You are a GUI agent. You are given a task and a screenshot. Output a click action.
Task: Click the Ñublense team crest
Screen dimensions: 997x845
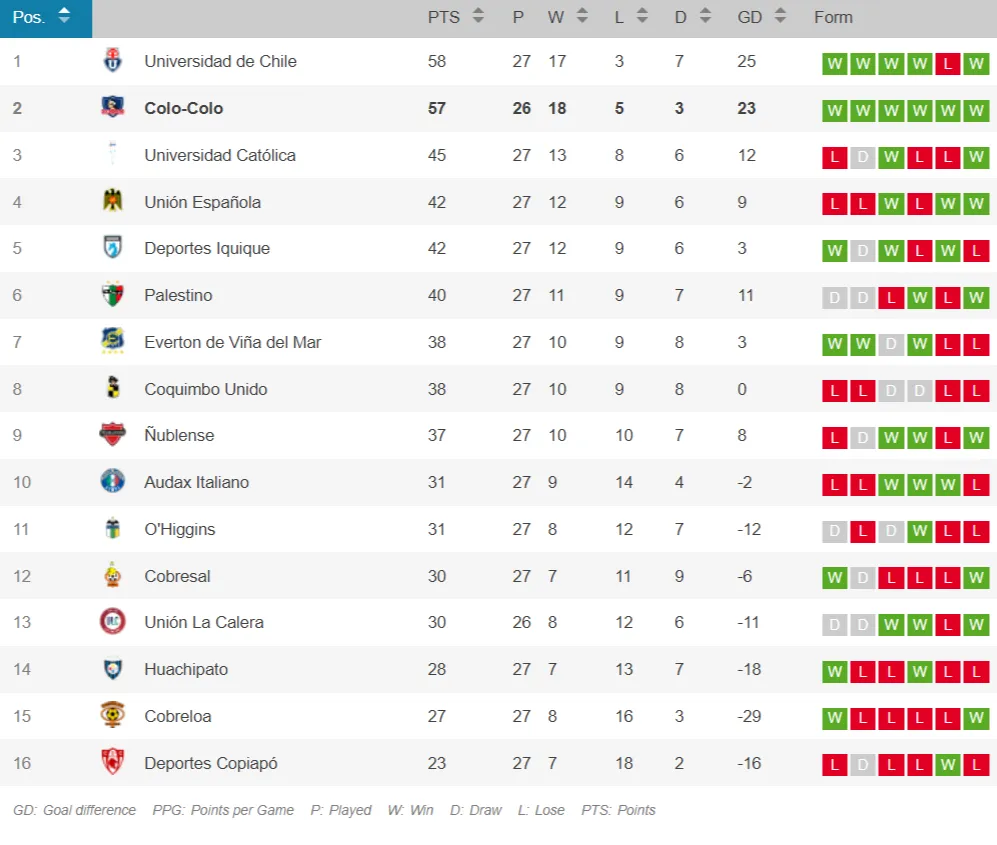pyautogui.click(x=113, y=435)
